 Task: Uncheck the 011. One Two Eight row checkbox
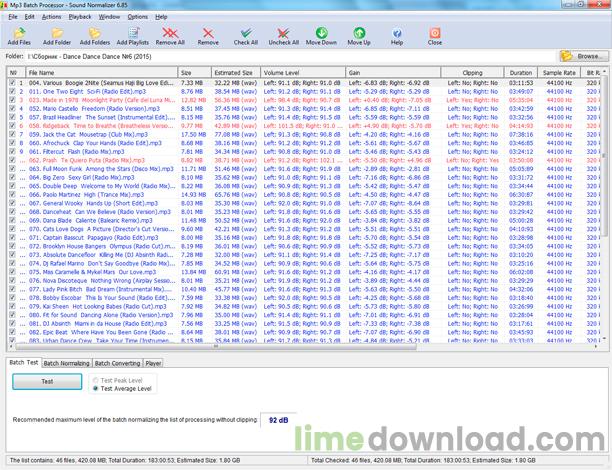click(x=12, y=91)
